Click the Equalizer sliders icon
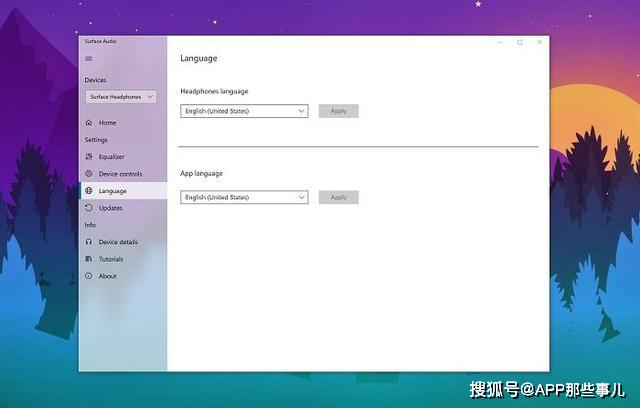The height and width of the screenshot is (408, 640). click(89, 157)
